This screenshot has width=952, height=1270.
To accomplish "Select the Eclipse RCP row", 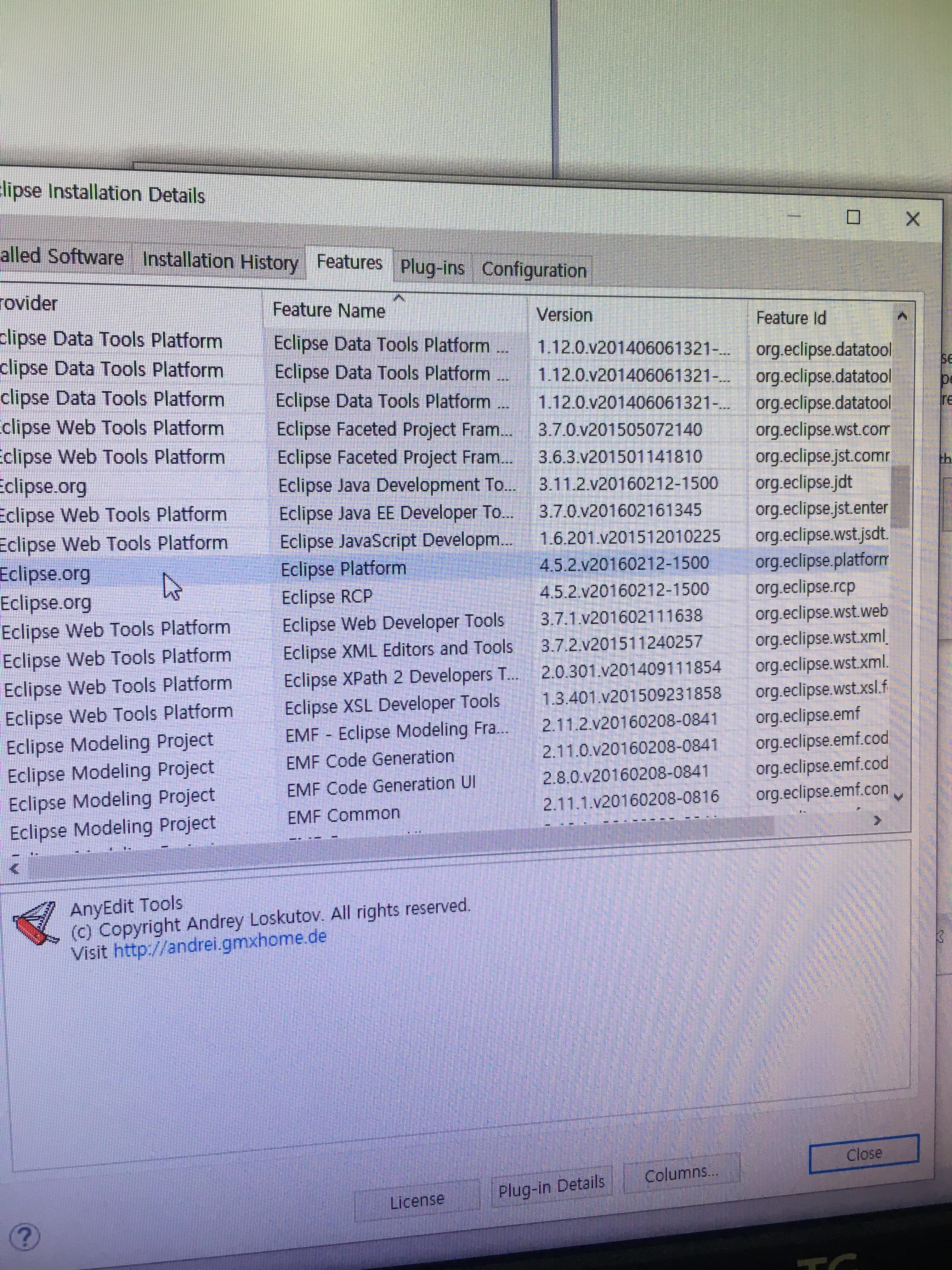I will (x=327, y=597).
